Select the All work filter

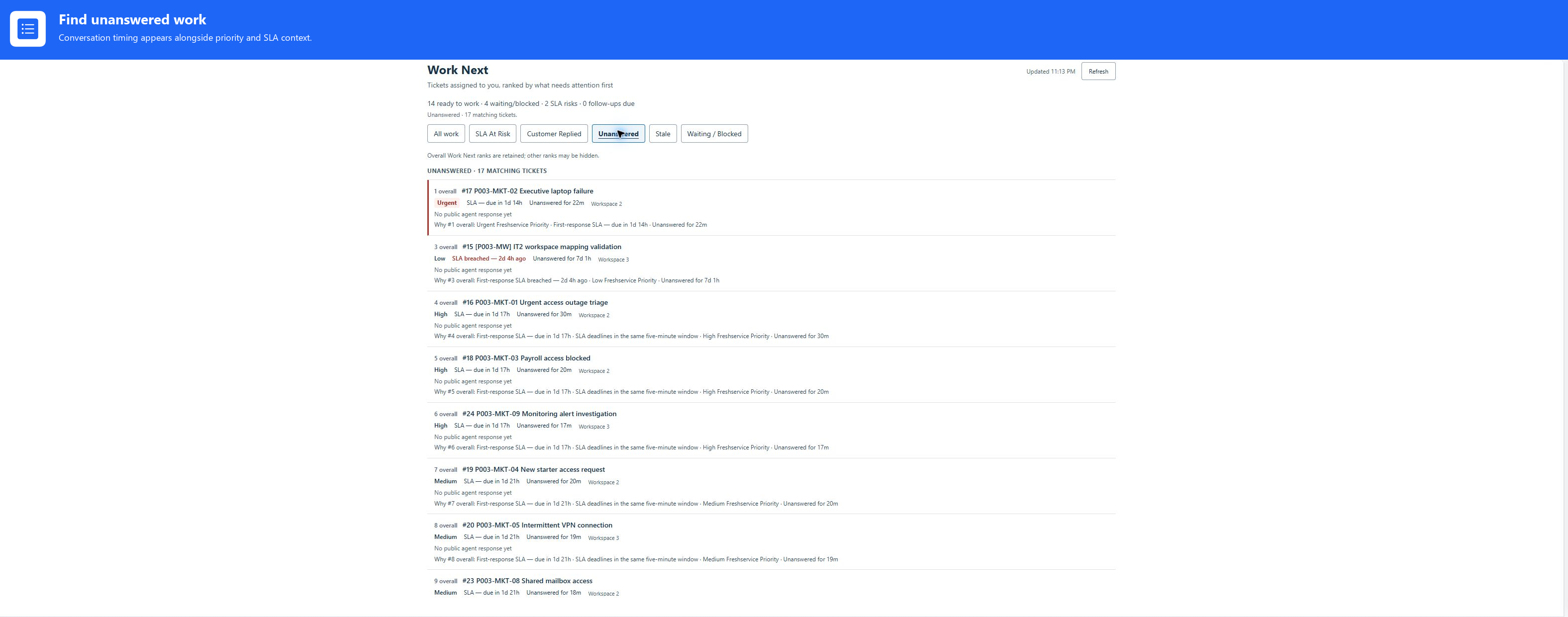coord(446,134)
